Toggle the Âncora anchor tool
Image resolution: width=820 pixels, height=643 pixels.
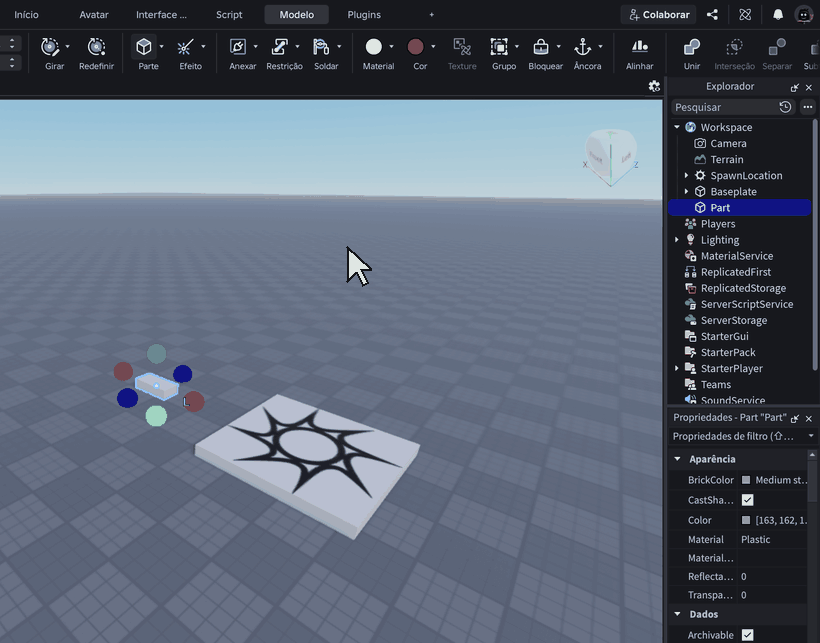pos(583,48)
